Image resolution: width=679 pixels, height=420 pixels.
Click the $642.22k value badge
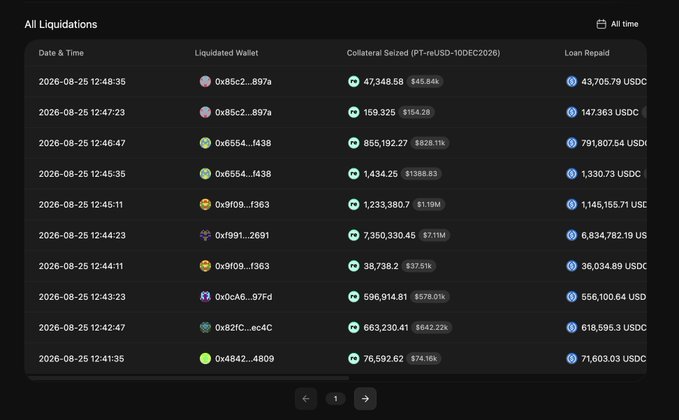(432, 327)
